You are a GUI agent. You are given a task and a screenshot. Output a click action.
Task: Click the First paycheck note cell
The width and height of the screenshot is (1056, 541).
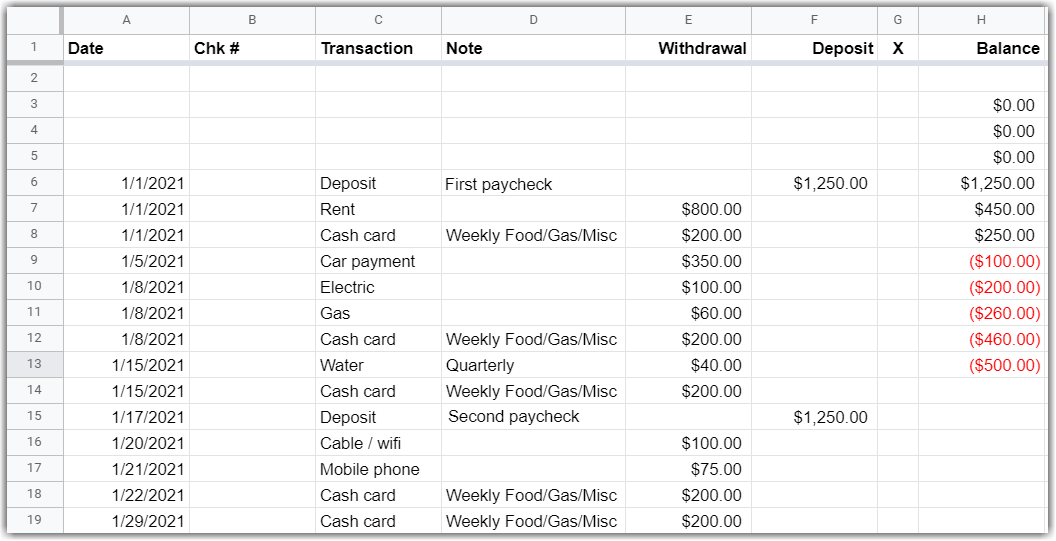pyautogui.click(x=533, y=184)
